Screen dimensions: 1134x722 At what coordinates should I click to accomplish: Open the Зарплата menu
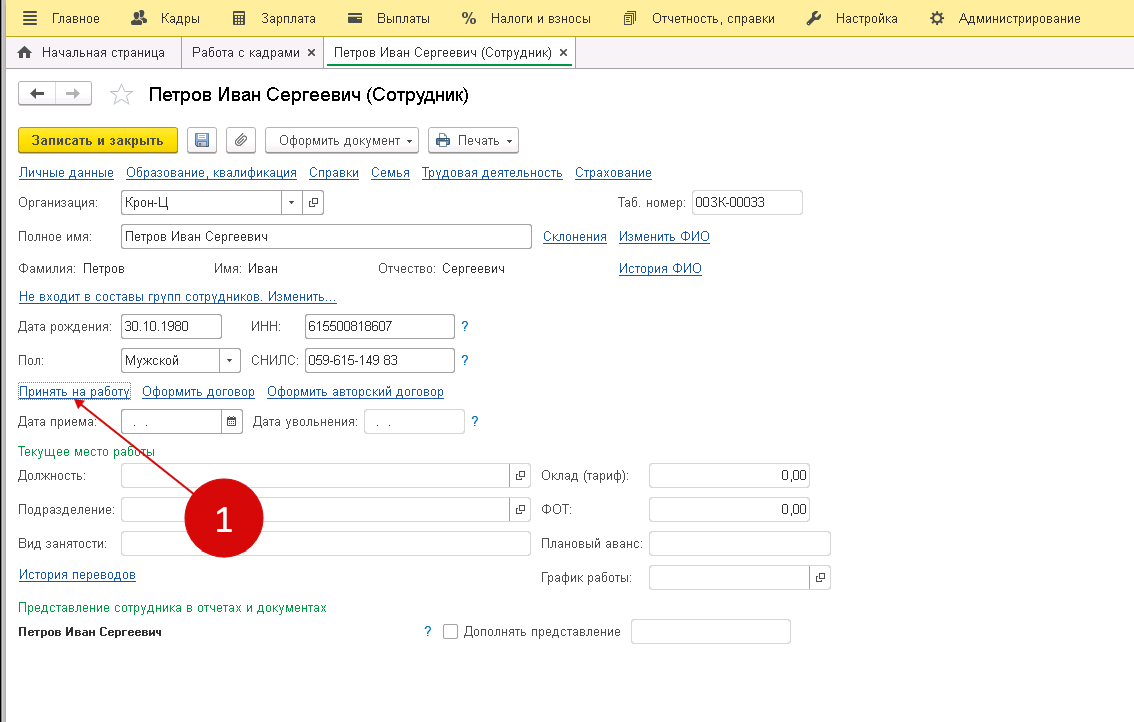tap(273, 18)
